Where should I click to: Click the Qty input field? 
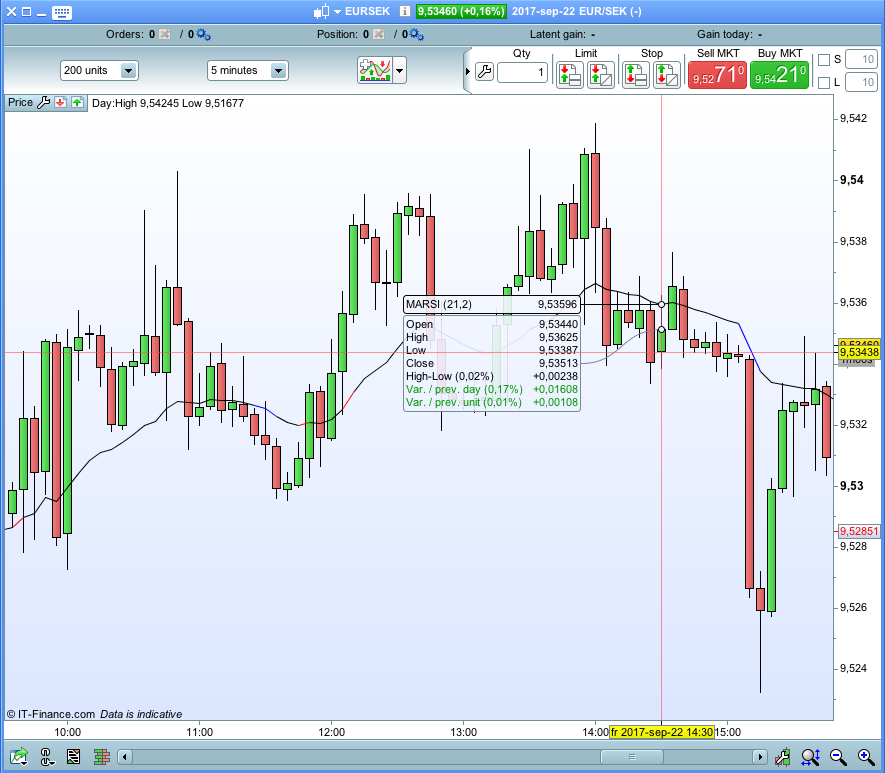523,72
